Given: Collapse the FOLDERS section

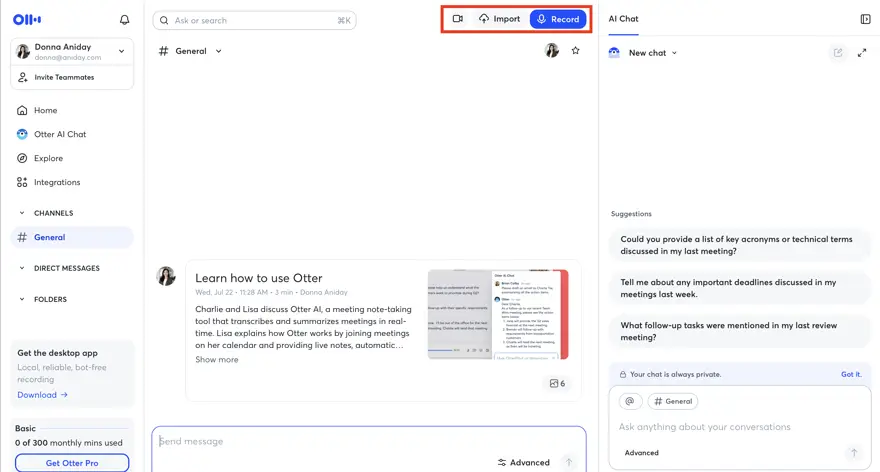Looking at the screenshot, I should (x=22, y=299).
